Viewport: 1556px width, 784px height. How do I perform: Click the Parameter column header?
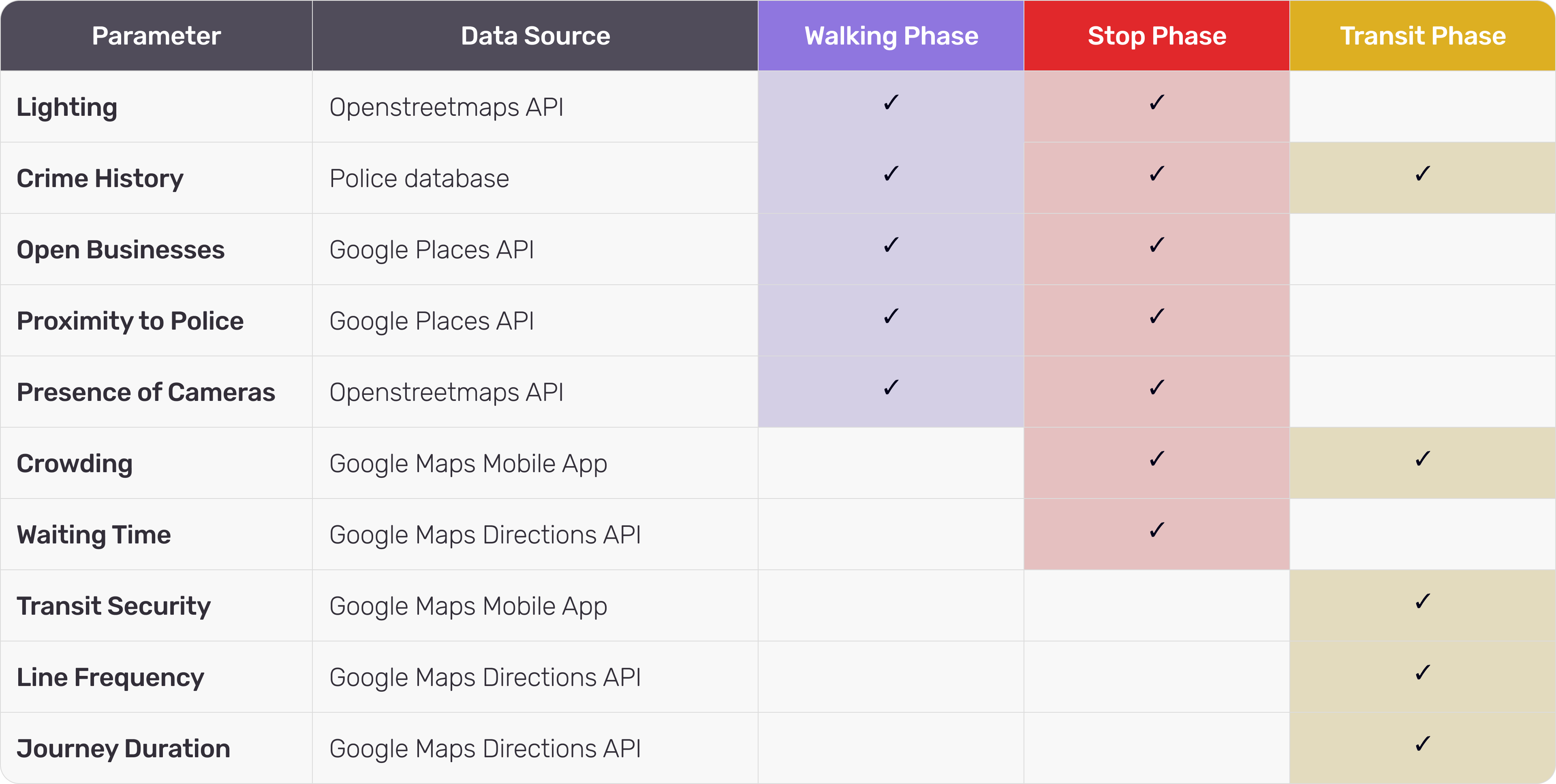click(x=156, y=36)
